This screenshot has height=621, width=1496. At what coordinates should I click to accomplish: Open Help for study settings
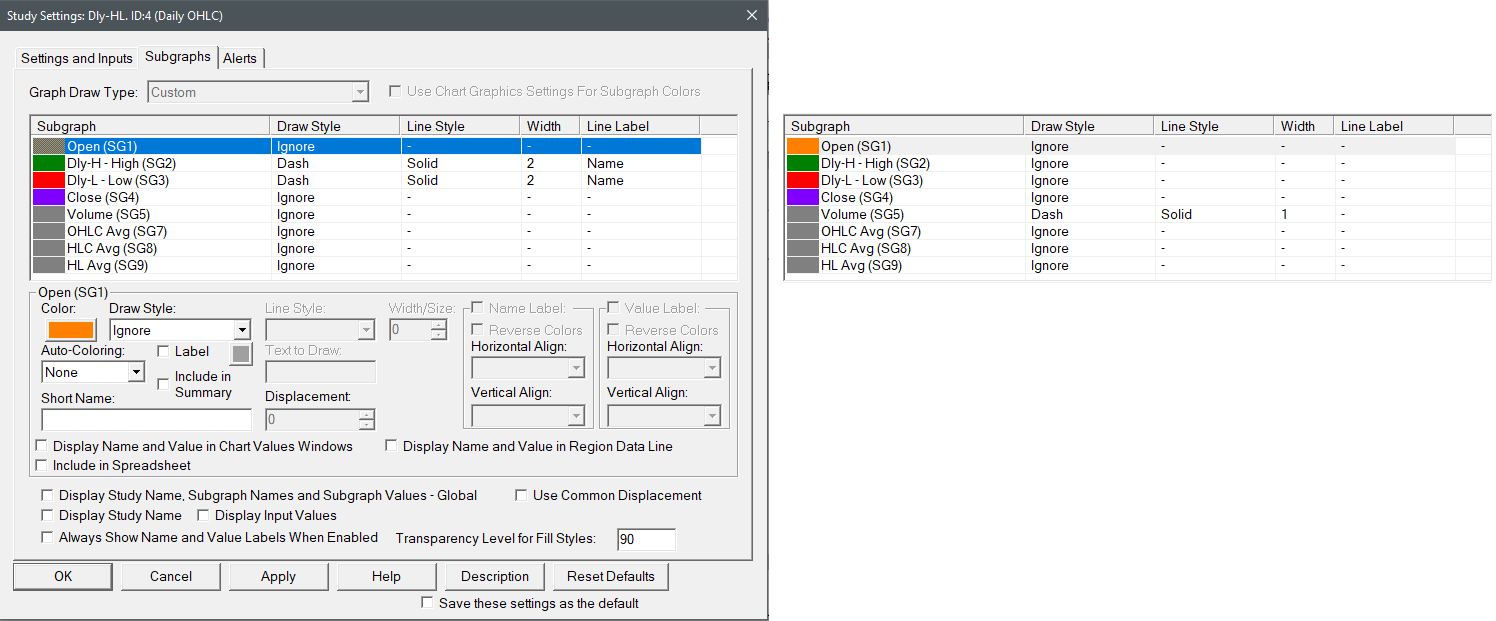(386, 576)
